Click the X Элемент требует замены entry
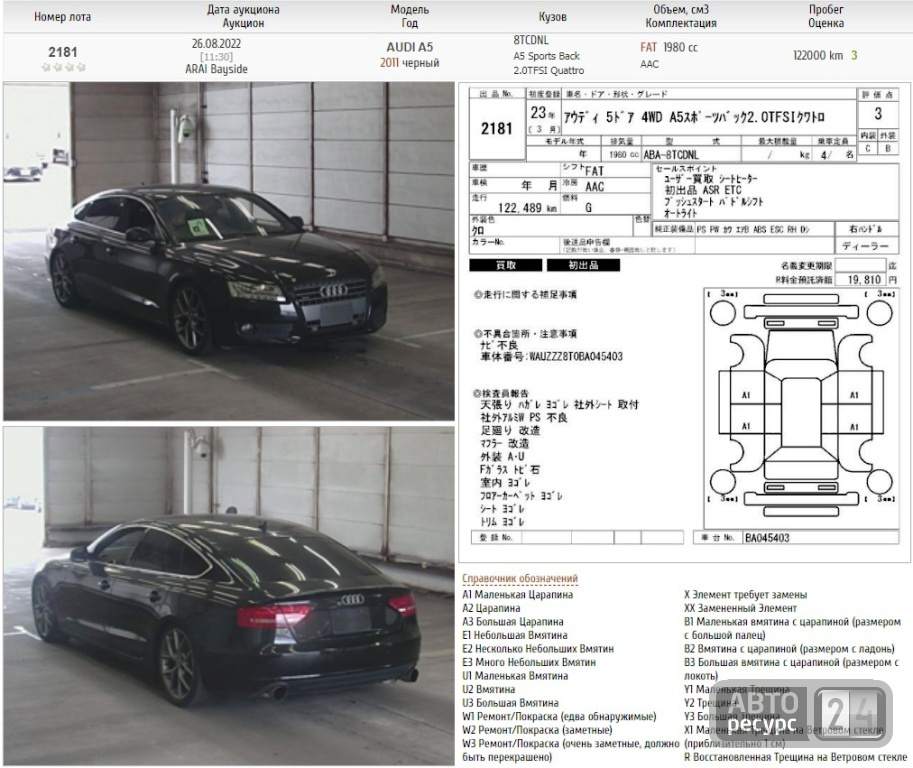 coord(745,594)
